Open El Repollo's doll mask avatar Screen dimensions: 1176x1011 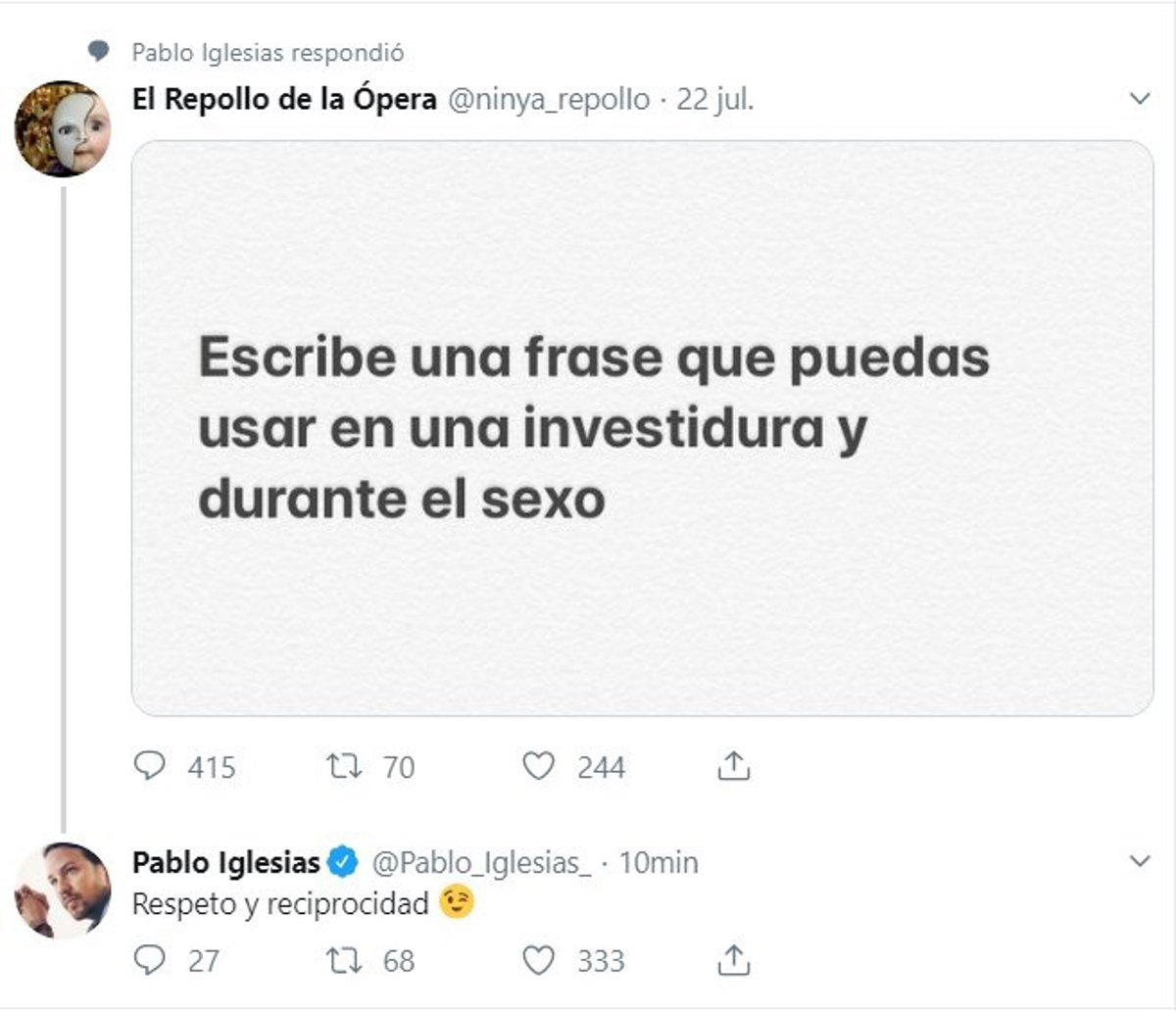(x=63, y=128)
